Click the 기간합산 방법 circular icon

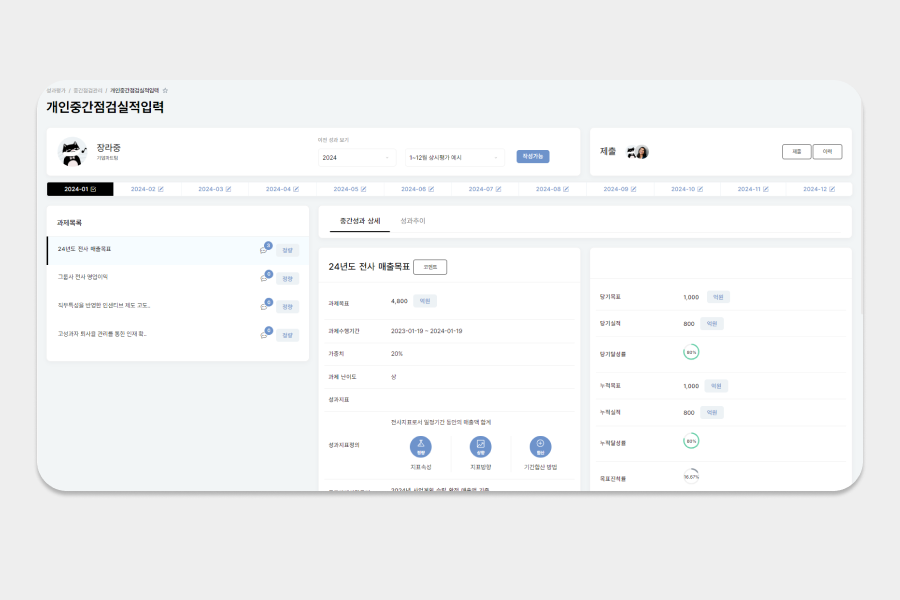click(x=540, y=447)
